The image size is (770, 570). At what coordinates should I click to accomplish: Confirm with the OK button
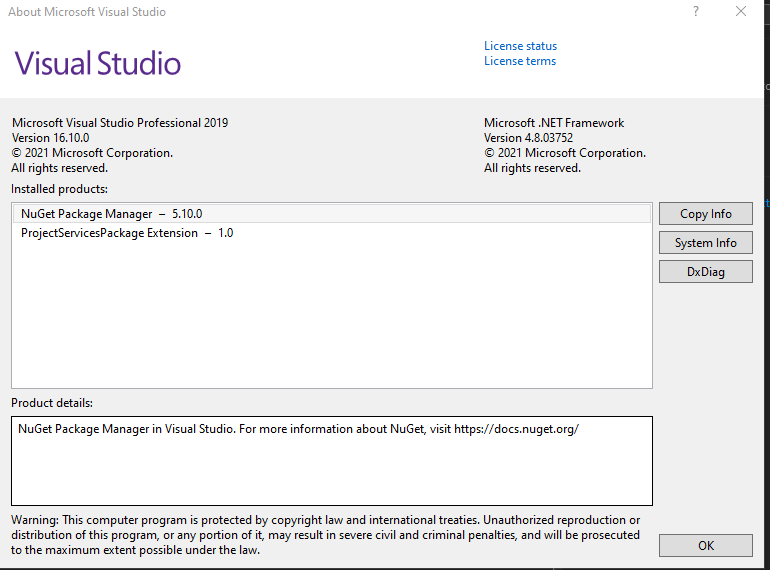[x=705, y=545]
